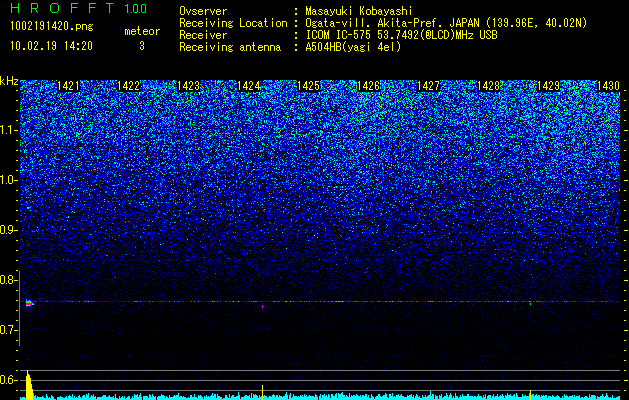Click the yellow power spike at 1424
629x400 pixels.
click(x=262, y=392)
